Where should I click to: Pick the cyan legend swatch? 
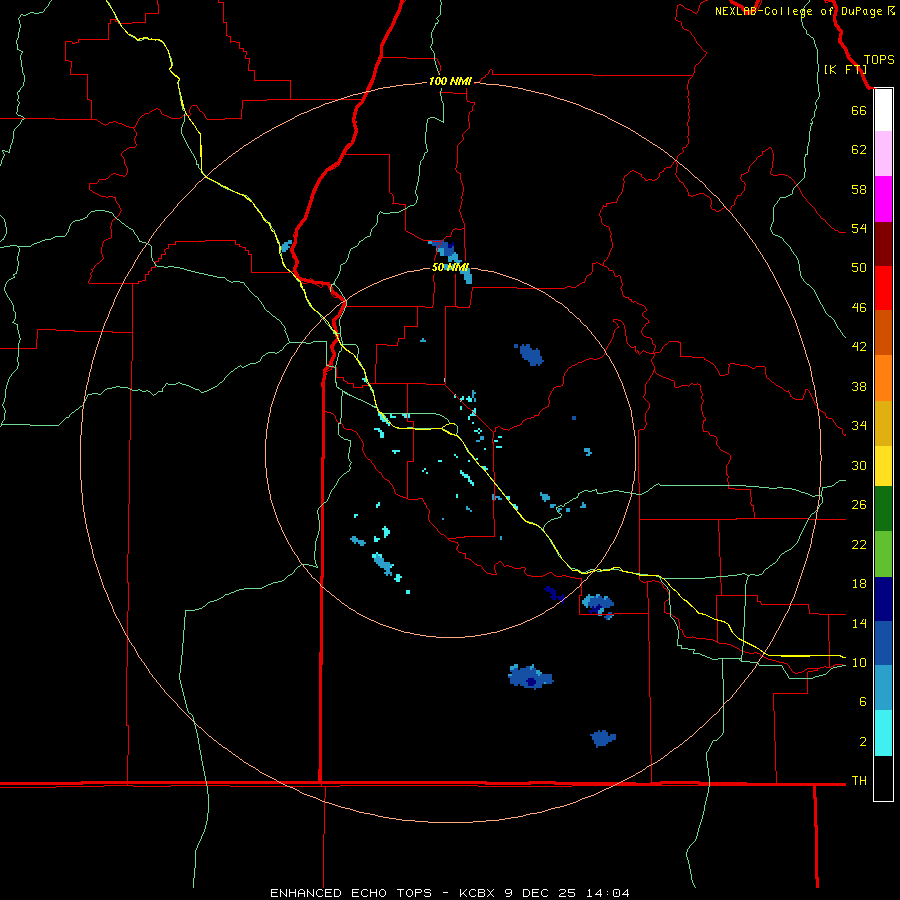click(x=883, y=733)
